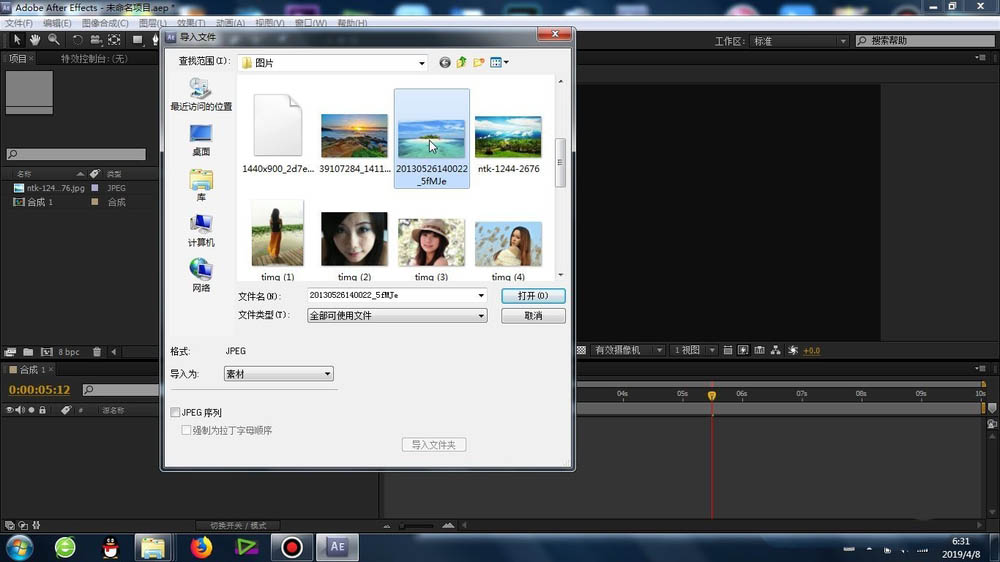Screen dimensions: 1000x562
Task: Create new composition icon in project panel
Action: click(x=47, y=351)
